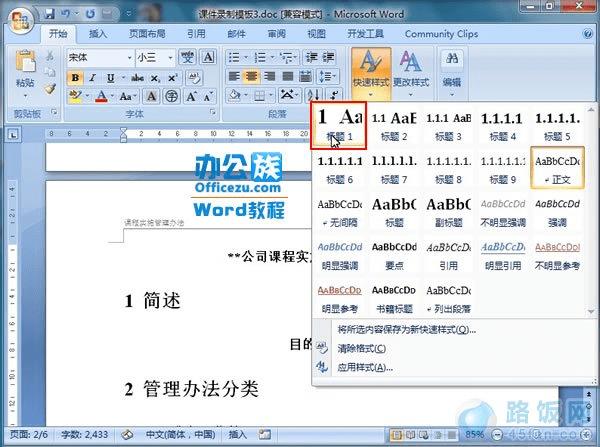600x447 pixels.
Task: Select 清除格式(C) from styles menu
Action: coord(362,349)
